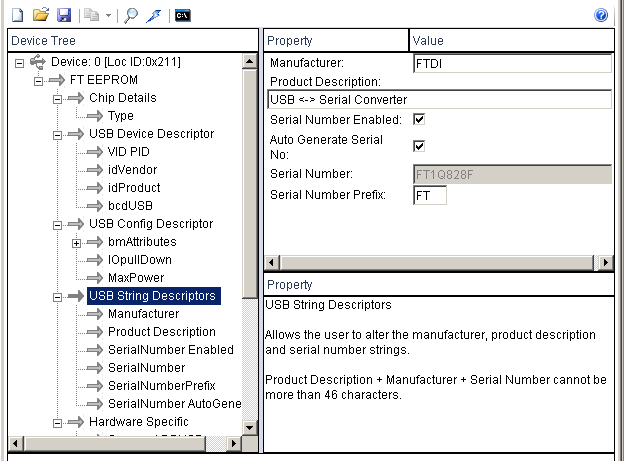This screenshot has width=624, height=461.
Task: Toggle the Auto Generate Serial No checkbox
Action: tap(419, 145)
